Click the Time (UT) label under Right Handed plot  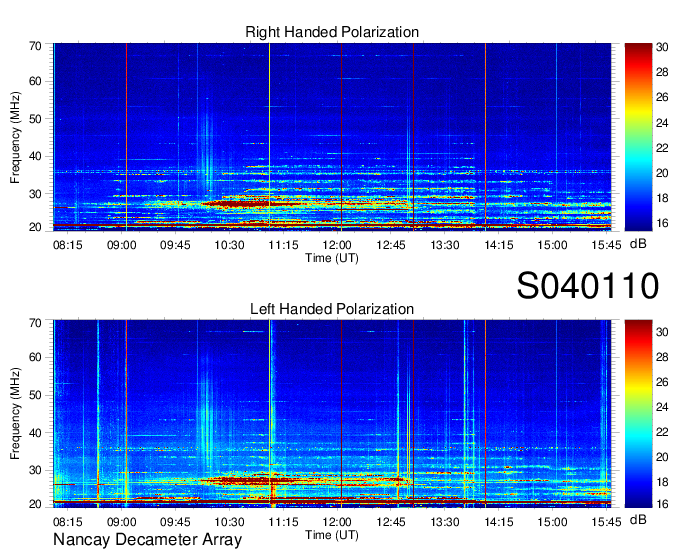pos(332,258)
